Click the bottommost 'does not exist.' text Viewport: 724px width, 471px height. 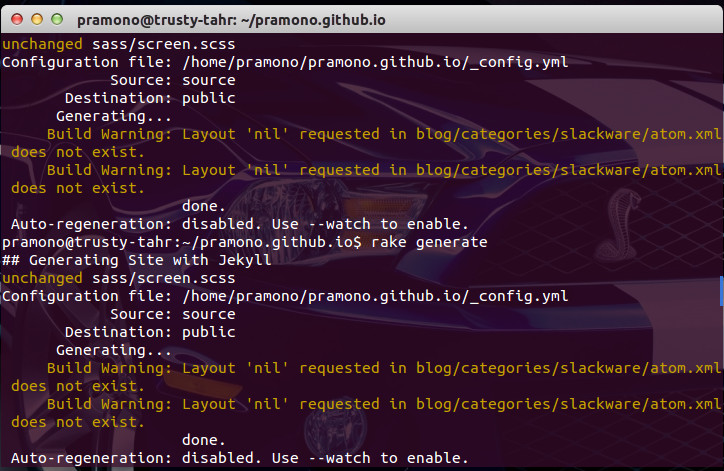click(x=78, y=423)
